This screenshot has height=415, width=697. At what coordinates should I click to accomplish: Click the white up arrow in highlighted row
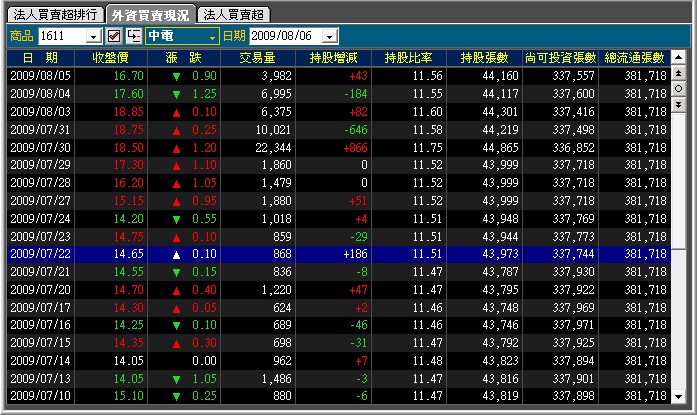(176, 255)
